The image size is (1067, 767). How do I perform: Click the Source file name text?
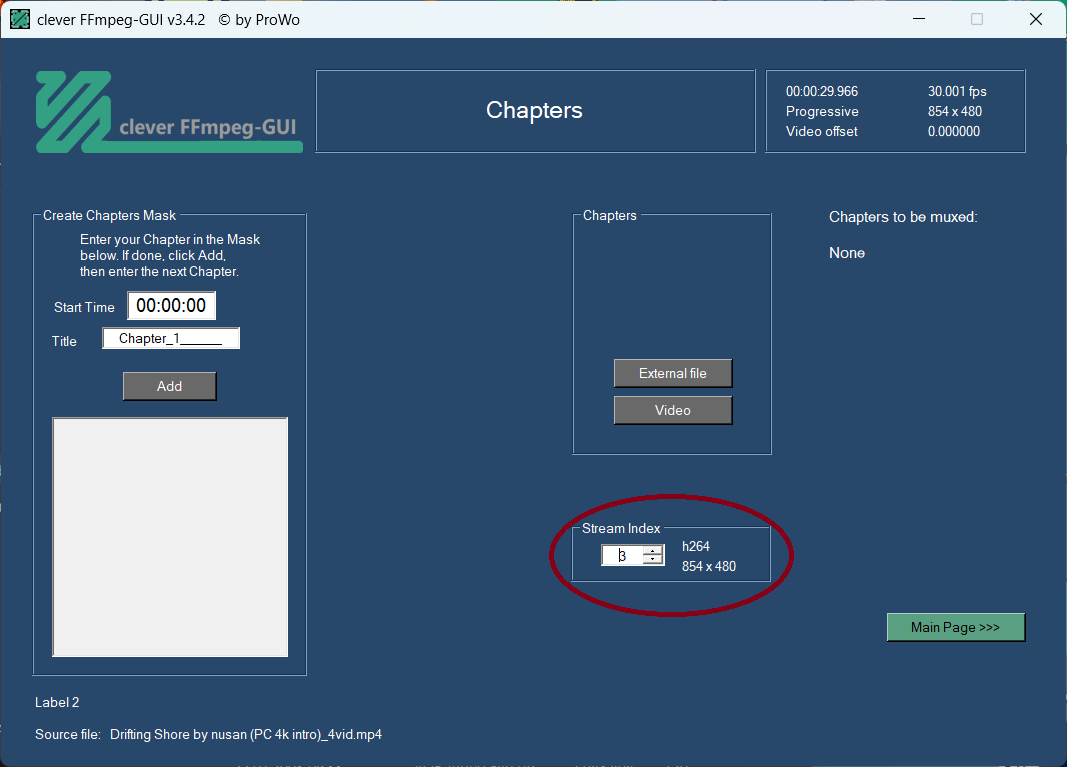click(x=246, y=734)
